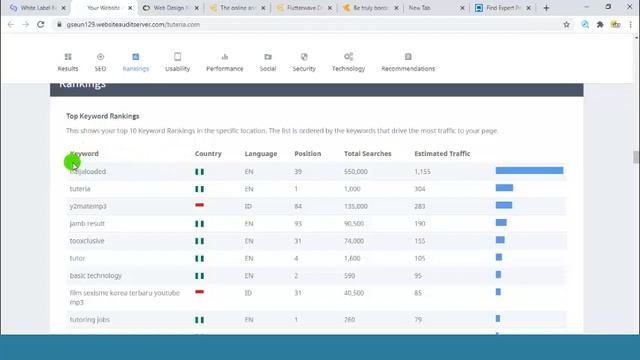Click the 1,155 estimated traffic value
Image resolution: width=640 pixels, height=360 pixels.
click(x=422, y=171)
